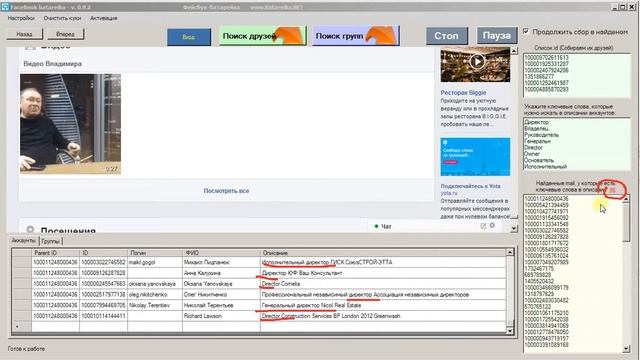Select the keyword Исполнительный in the keywords box
Viewport: 640px width, 360px height.
(545, 167)
